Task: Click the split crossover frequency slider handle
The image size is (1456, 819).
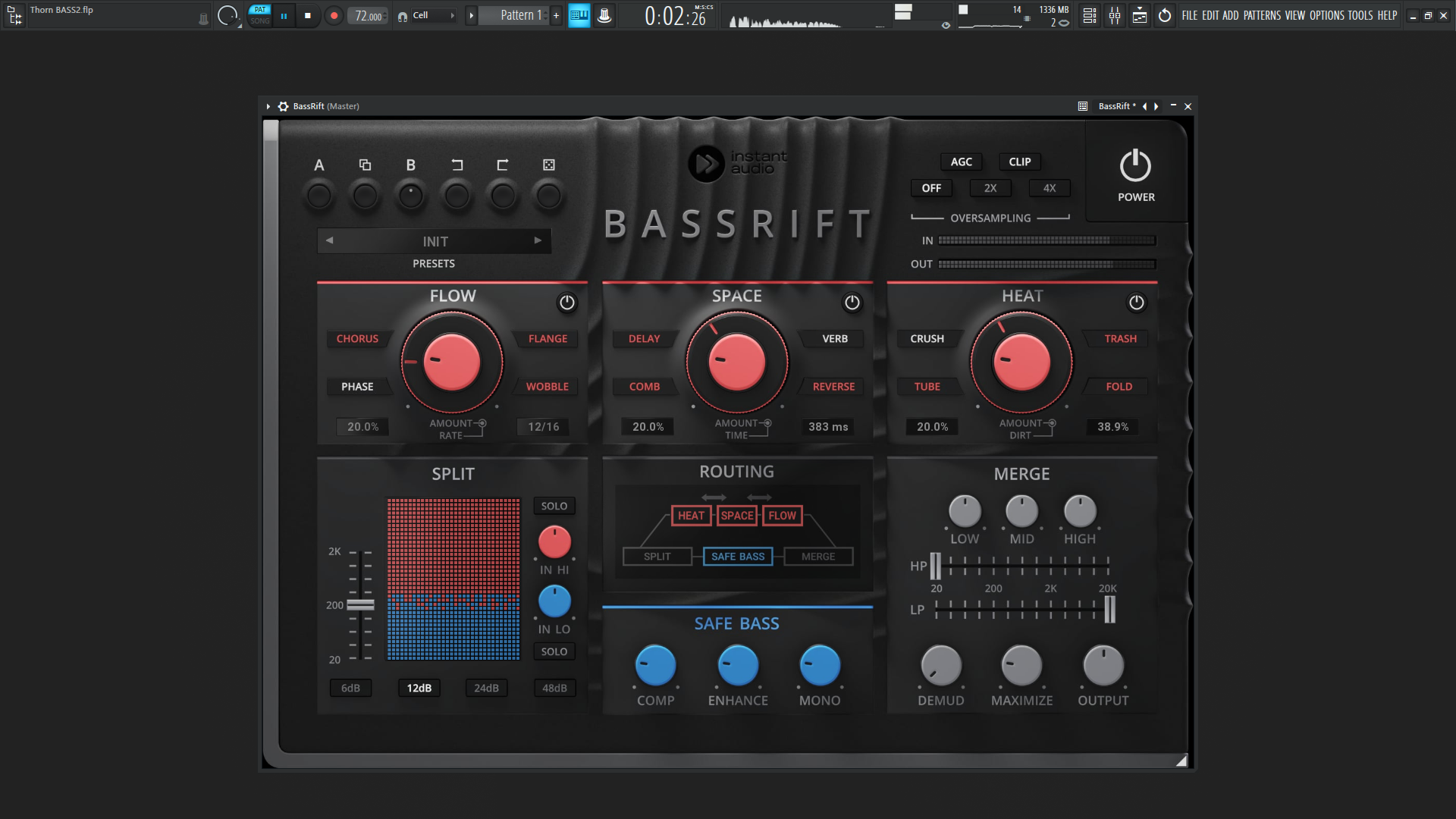Action: 360,605
